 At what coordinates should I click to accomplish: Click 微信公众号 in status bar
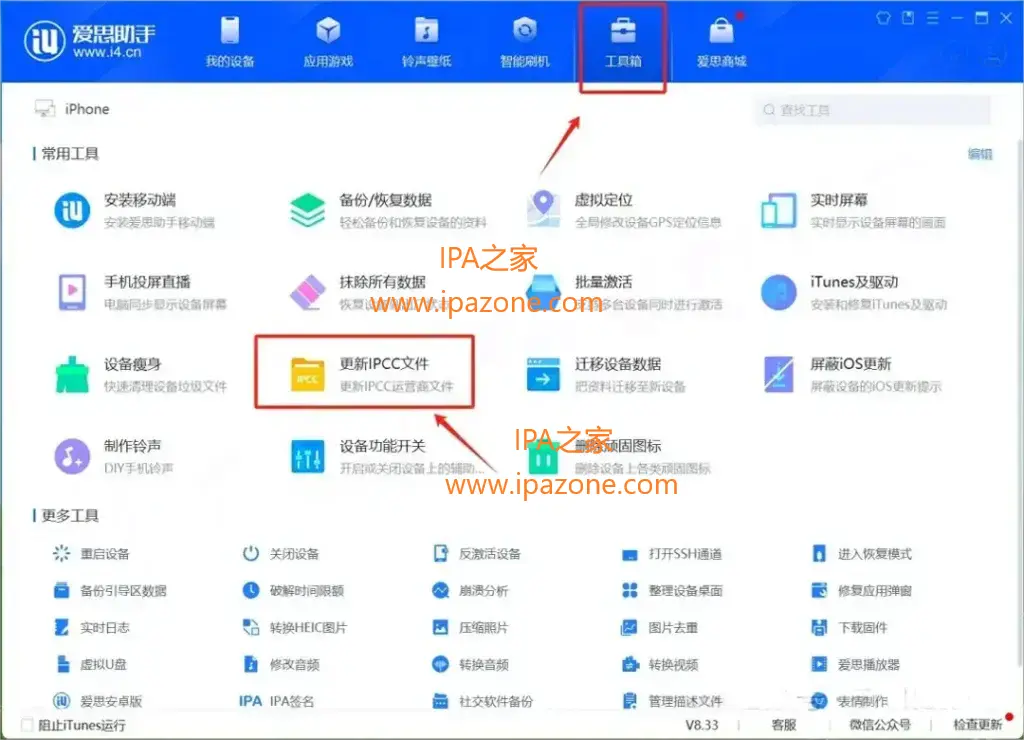(x=880, y=724)
